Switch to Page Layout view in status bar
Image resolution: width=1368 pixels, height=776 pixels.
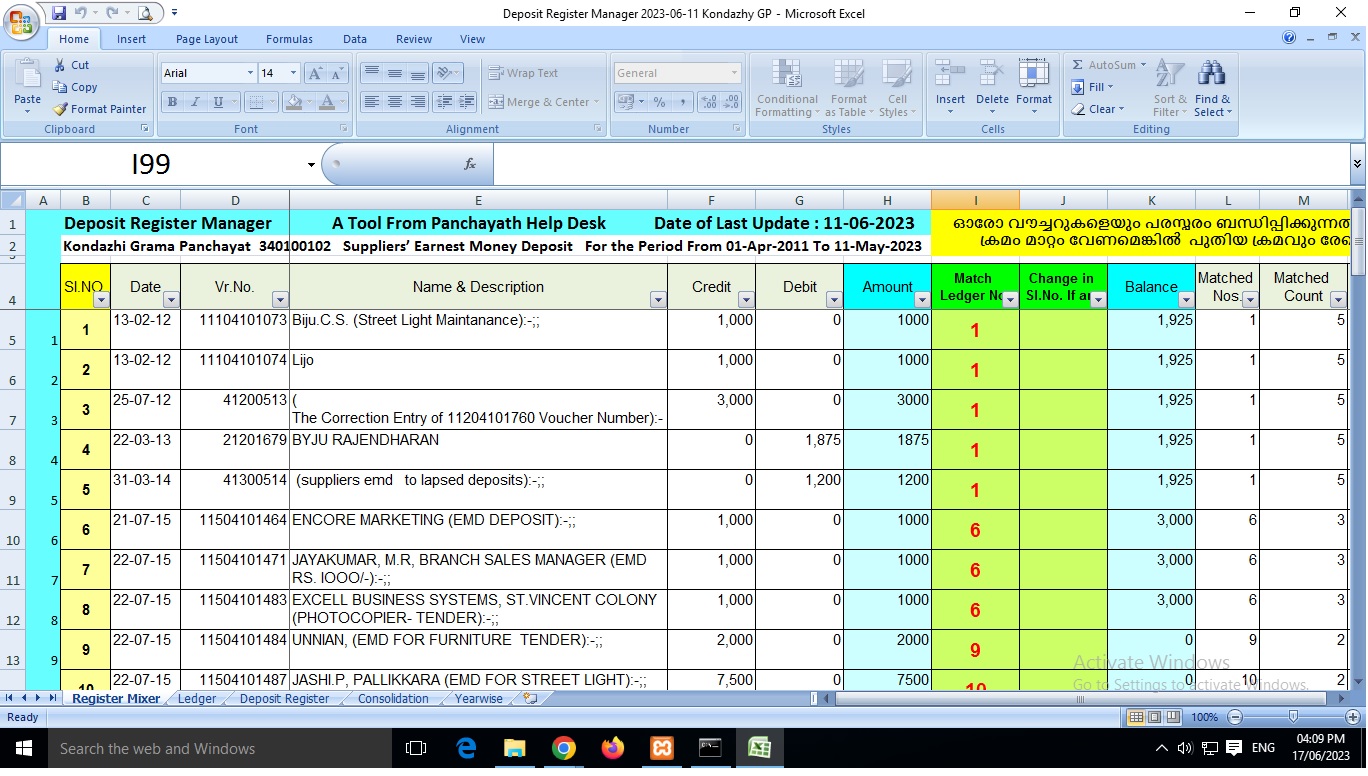click(1155, 717)
